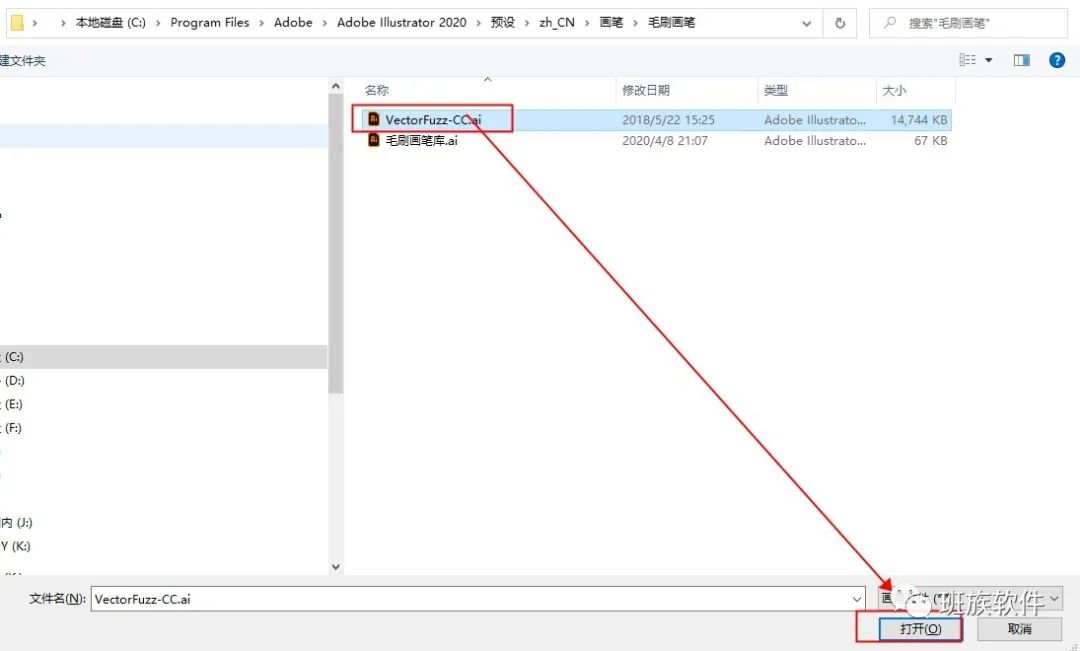Open the help question mark icon
The image size is (1080, 651).
(x=1057, y=61)
